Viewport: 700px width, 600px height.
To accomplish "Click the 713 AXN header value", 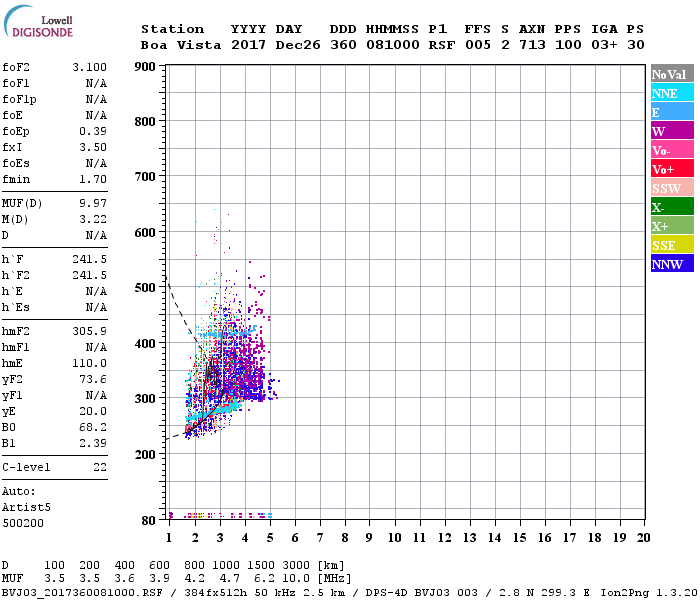I will [x=532, y=45].
